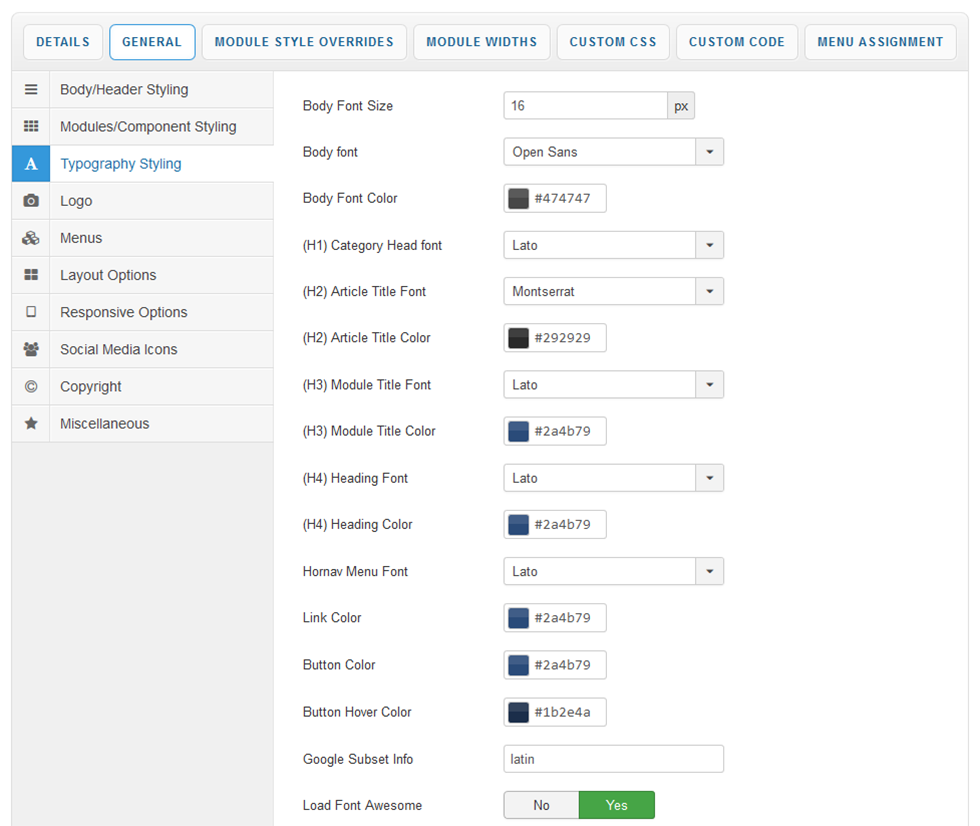980x826 pixels.
Task: Set Load Font Awesome to No
Action: 541,805
